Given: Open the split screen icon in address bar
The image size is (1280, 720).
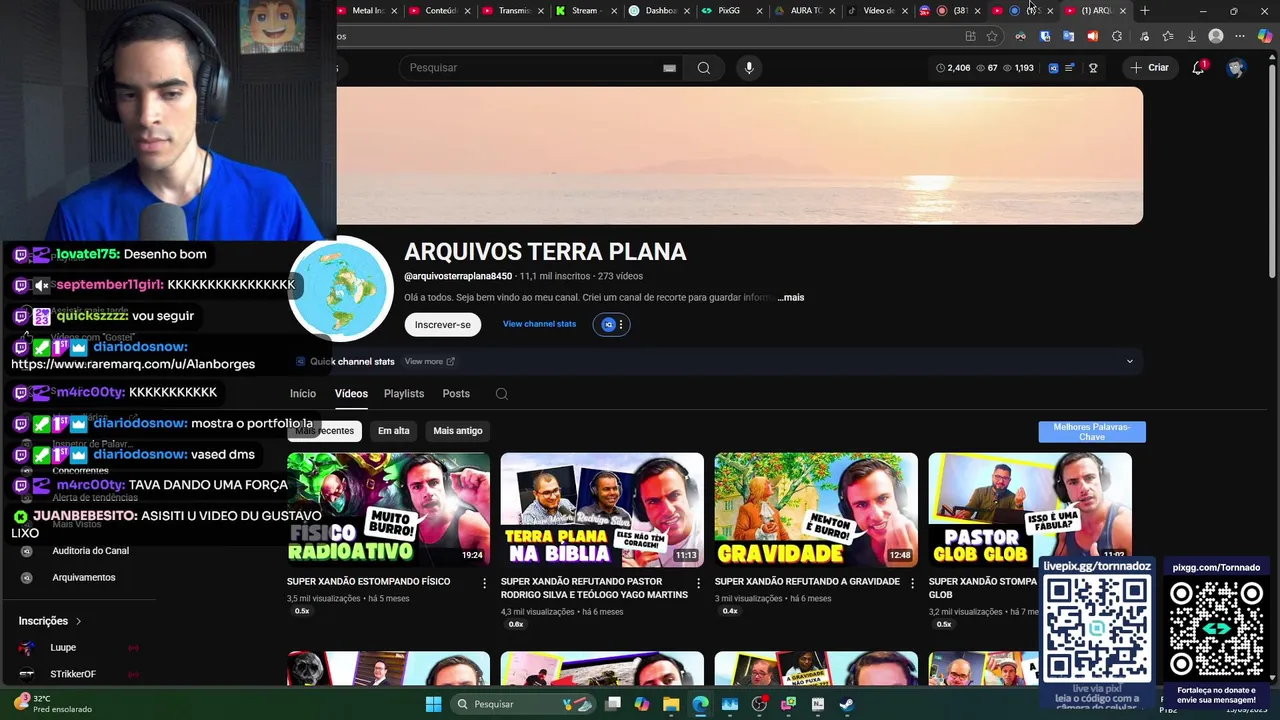Looking at the screenshot, I should click(970, 36).
